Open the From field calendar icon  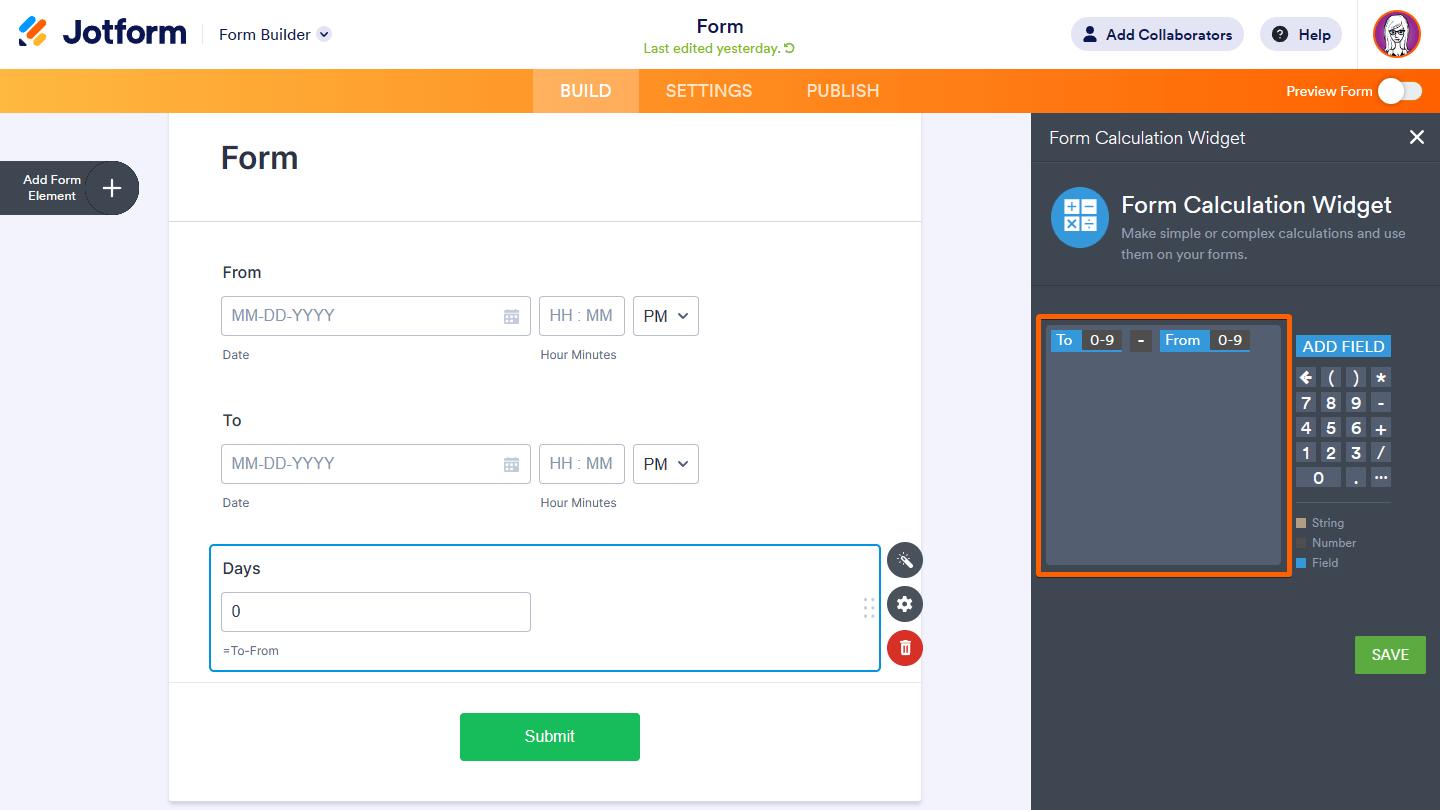(x=511, y=316)
